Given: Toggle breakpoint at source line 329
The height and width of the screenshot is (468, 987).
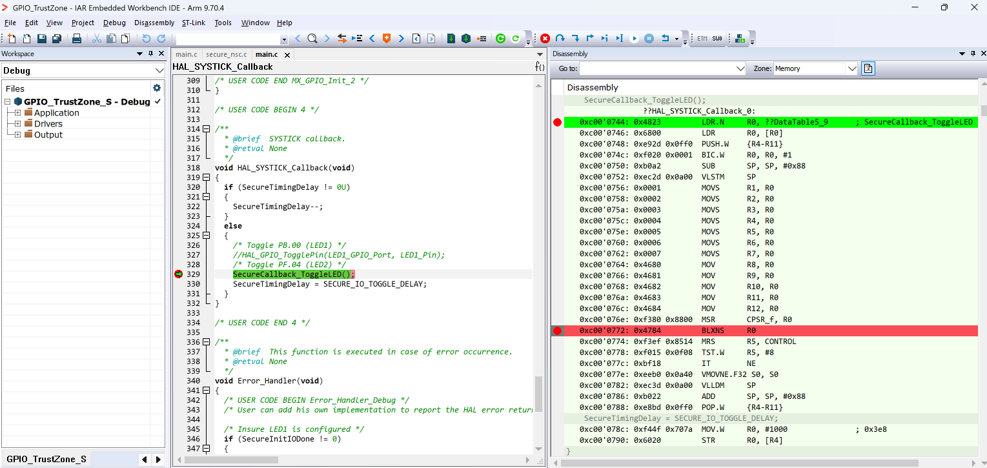Looking at the screenshot, I should click(x=178, y=274).
